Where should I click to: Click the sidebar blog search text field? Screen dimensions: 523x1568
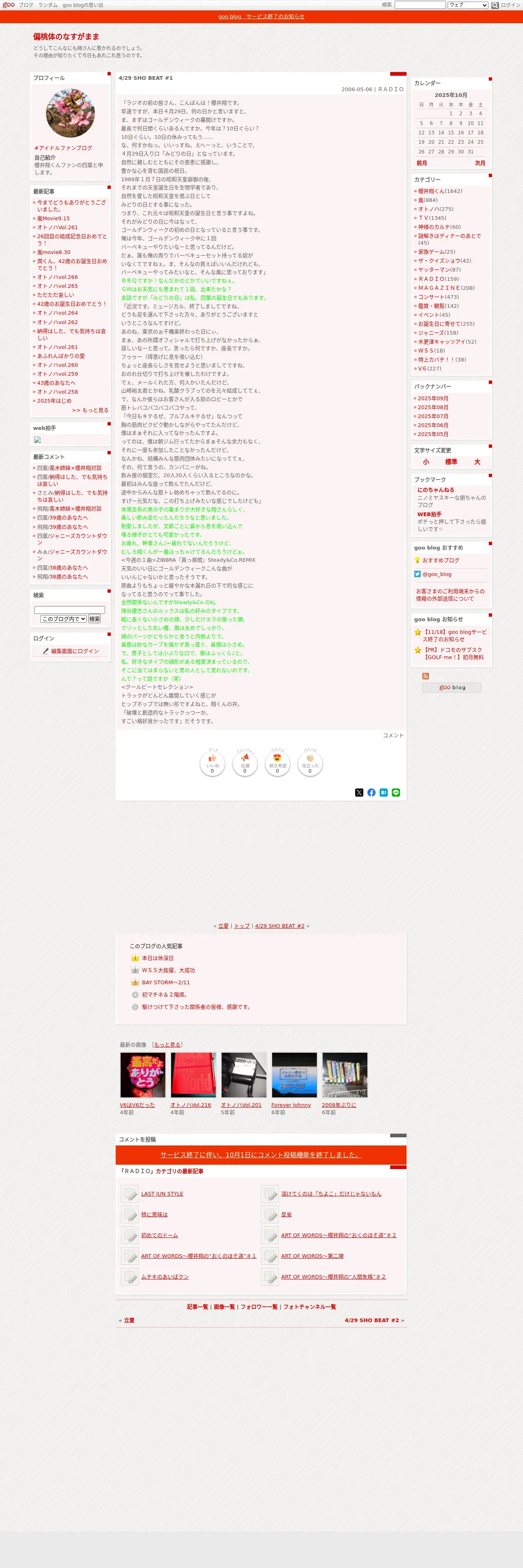(69, 610)
